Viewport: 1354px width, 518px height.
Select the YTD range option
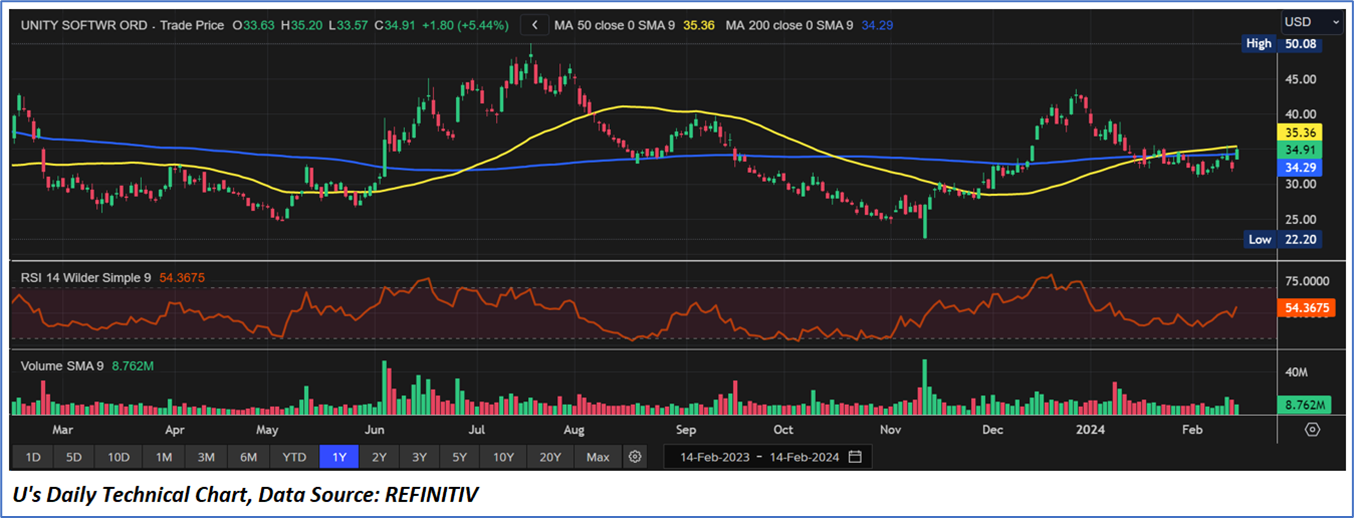click(294, 457)
